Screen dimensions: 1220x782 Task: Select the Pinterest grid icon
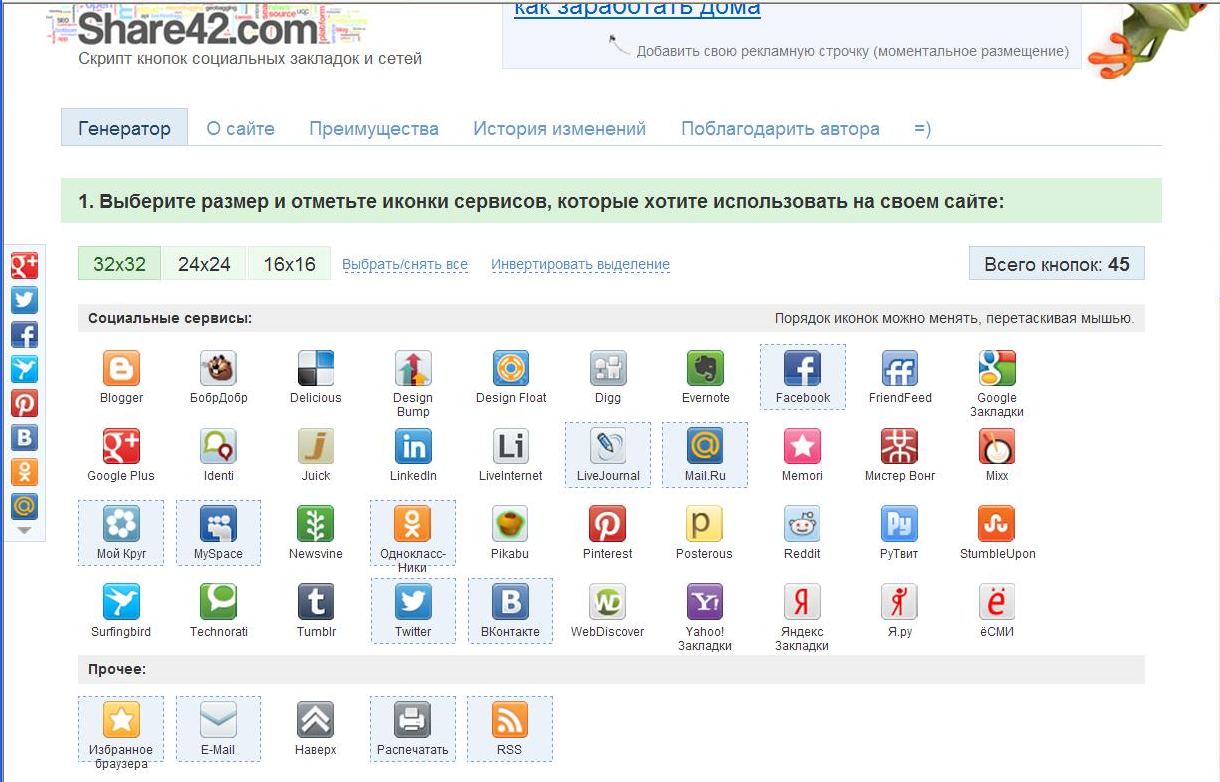[x=608, y=524]
